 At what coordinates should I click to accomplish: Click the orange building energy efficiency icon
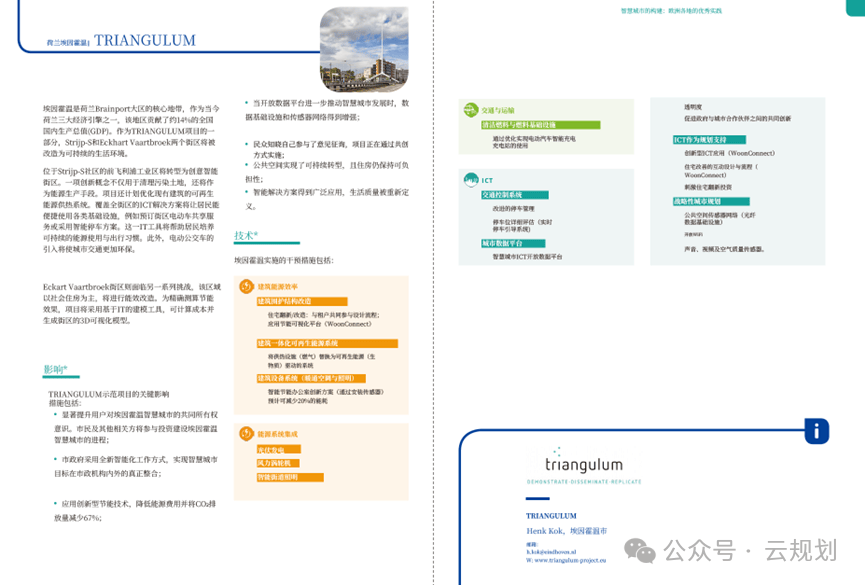[247, 286]
